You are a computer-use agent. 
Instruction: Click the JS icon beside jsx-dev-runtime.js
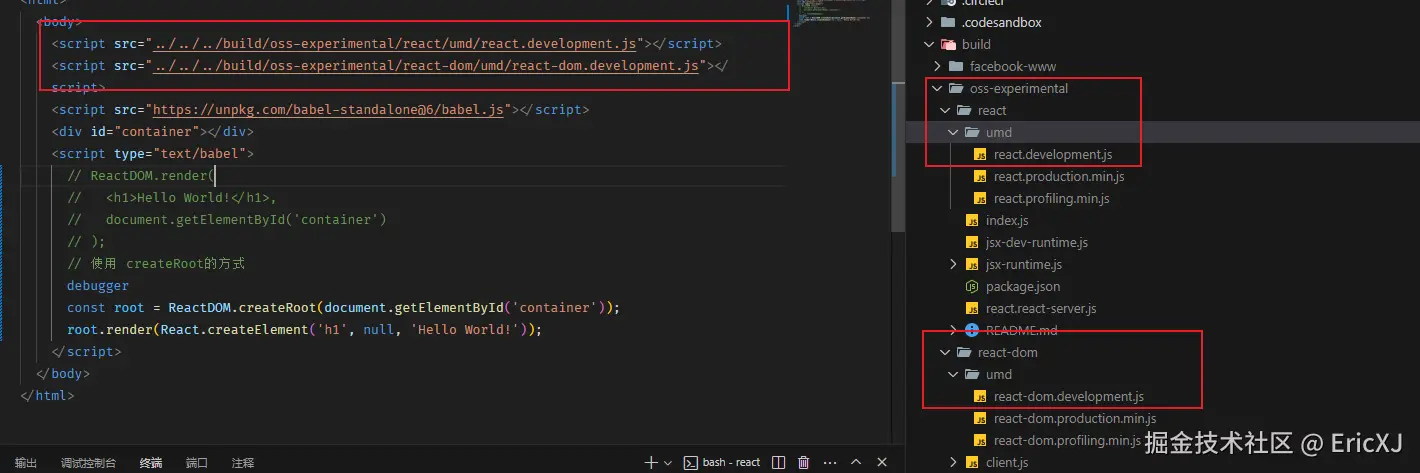[x=972, y=242]
